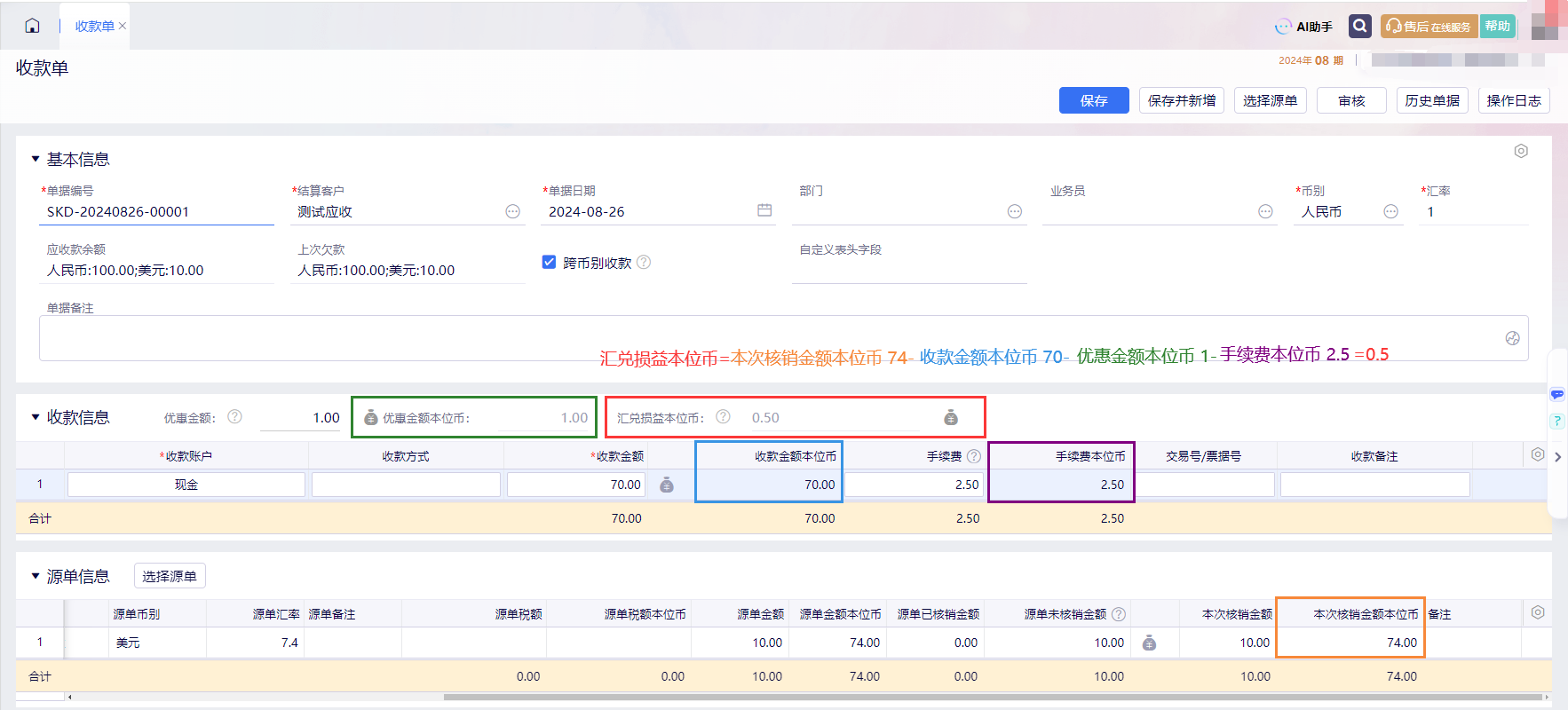Click the help icon next to 手续费 header
Image resolution: width=1568 pixels, height=710 pixels.
coord(974,456)
